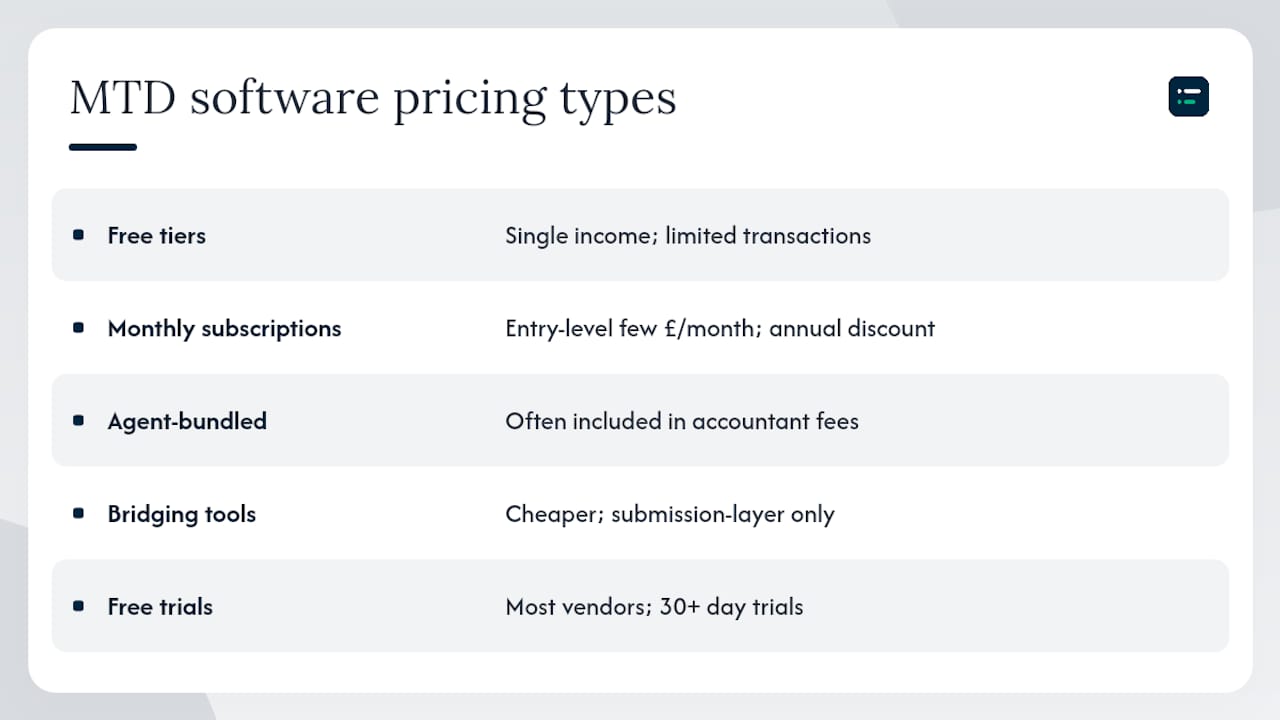Click 'Entry-level few £/month; annual discount' text
This screenshot has height=720, width=1280.
pos(720,329)
